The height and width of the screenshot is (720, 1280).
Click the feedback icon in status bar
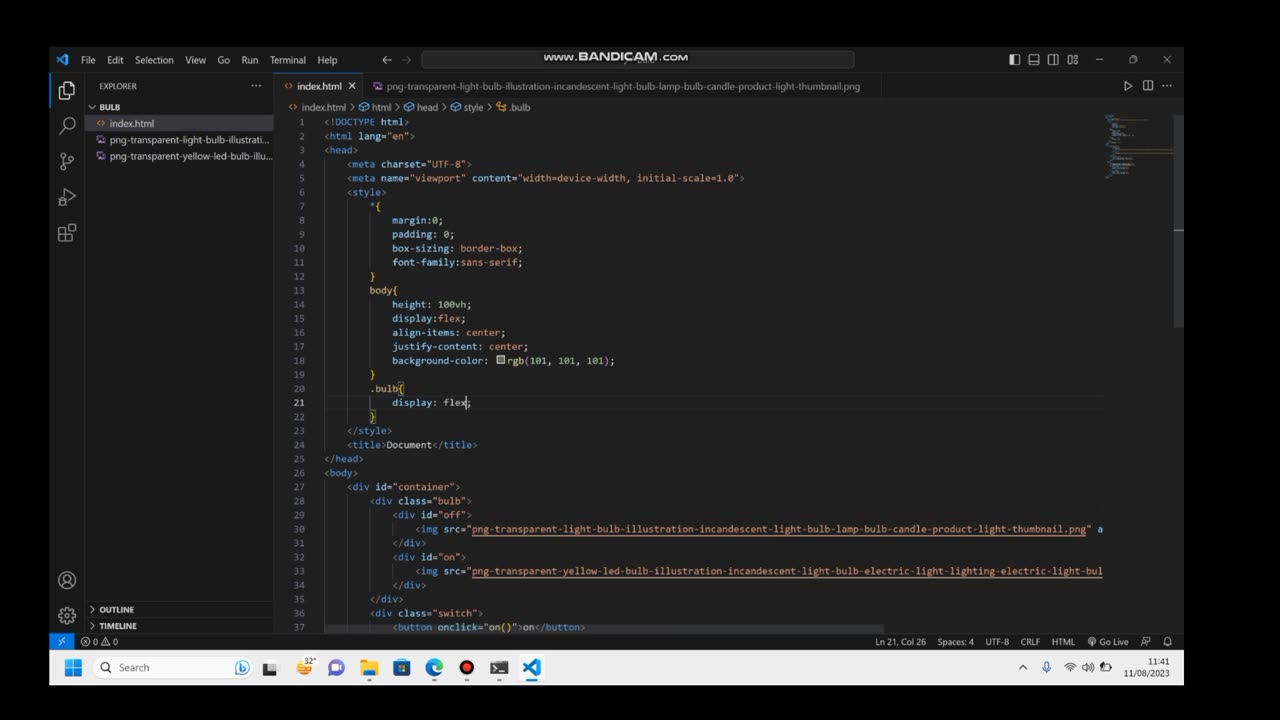point(1145,642)
